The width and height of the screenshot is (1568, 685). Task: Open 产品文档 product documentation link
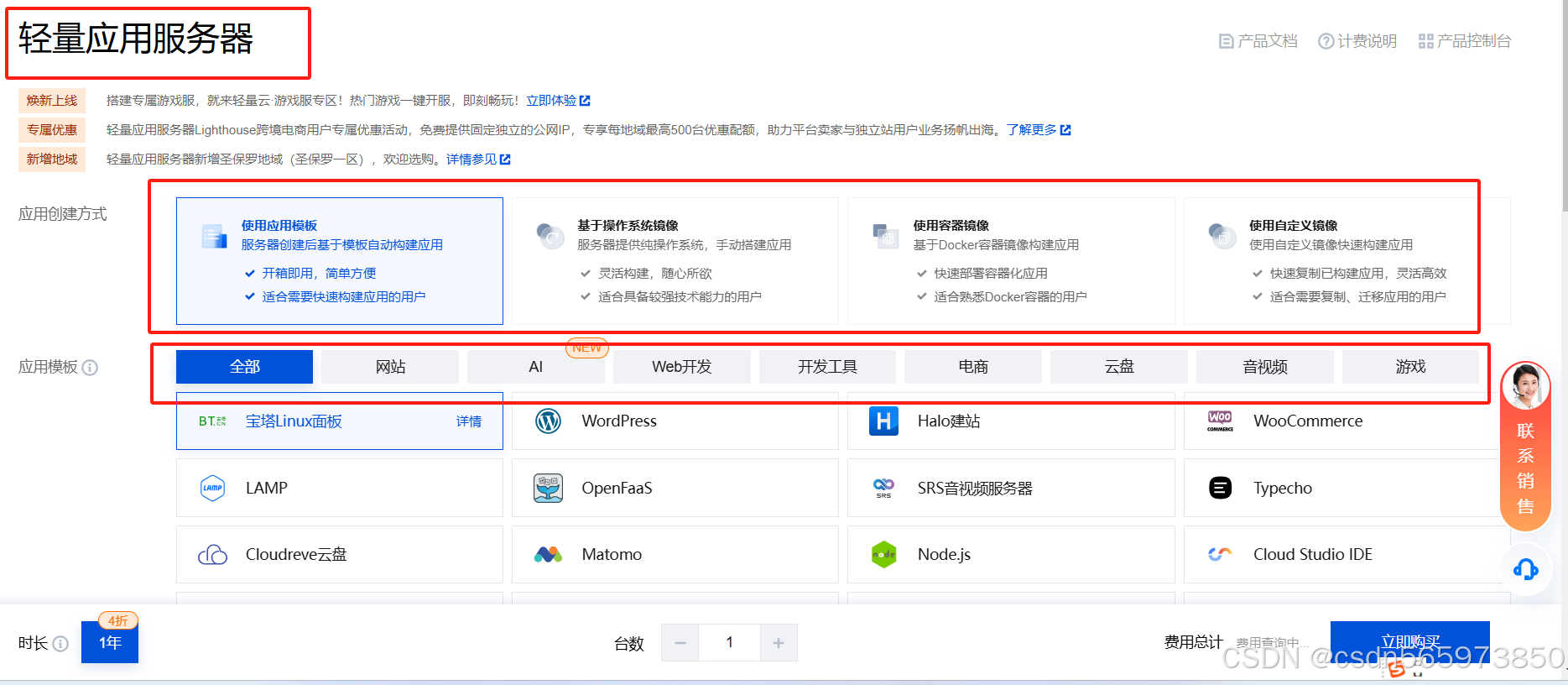1258,41
